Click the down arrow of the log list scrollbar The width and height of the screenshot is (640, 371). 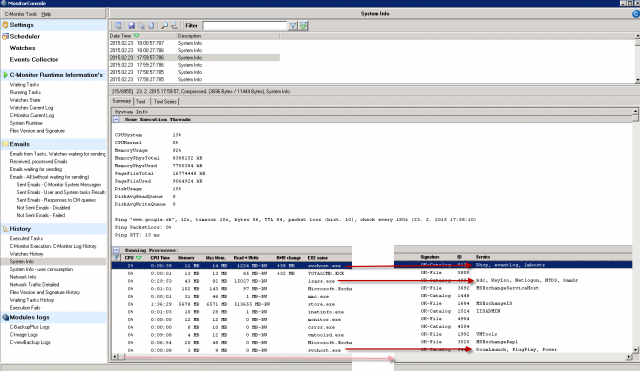coord(637,80)
